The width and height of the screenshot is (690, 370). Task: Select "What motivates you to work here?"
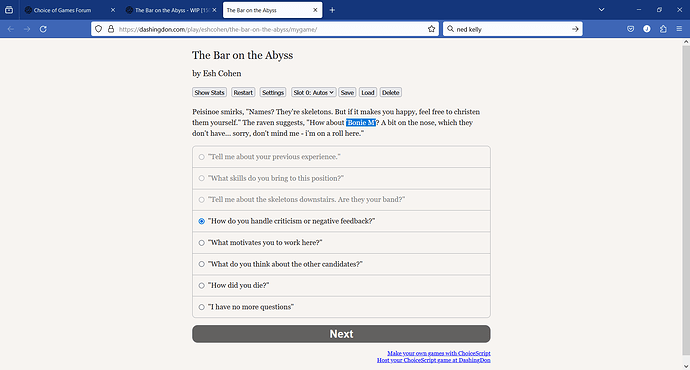[341, 242]
